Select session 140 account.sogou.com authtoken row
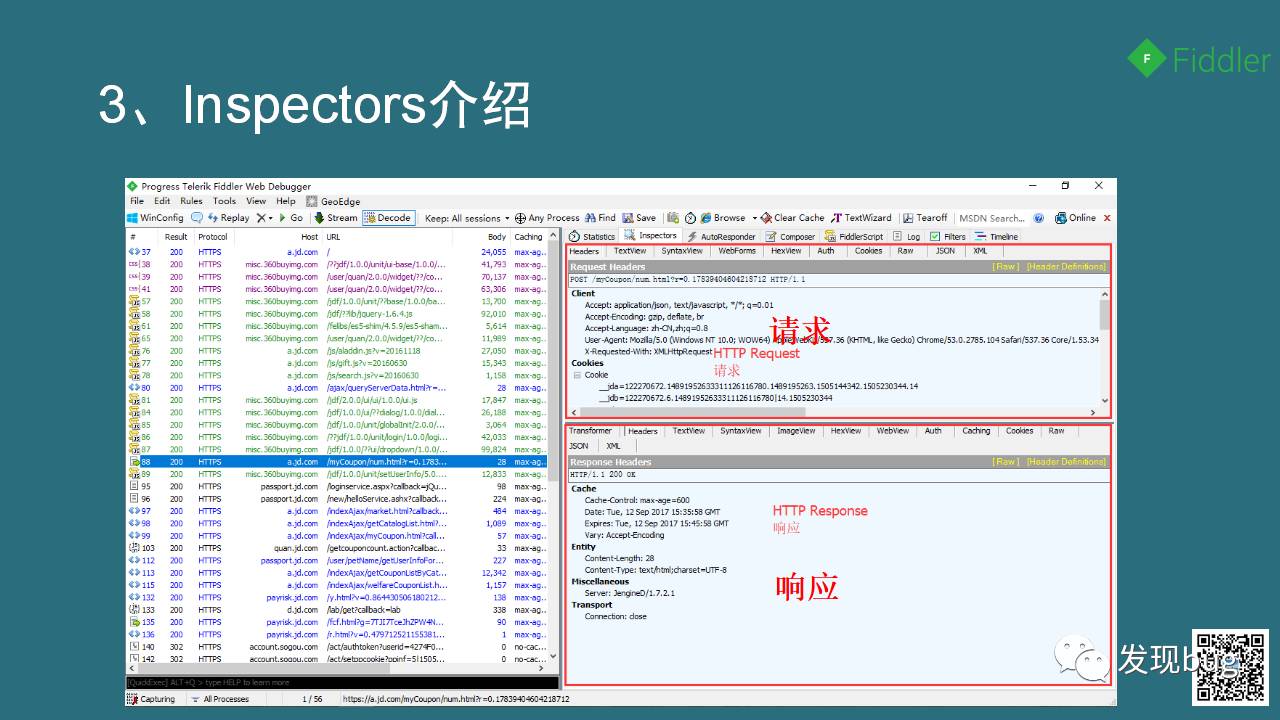The width and height of the screenshot is (1280, 720). (336, 647)
